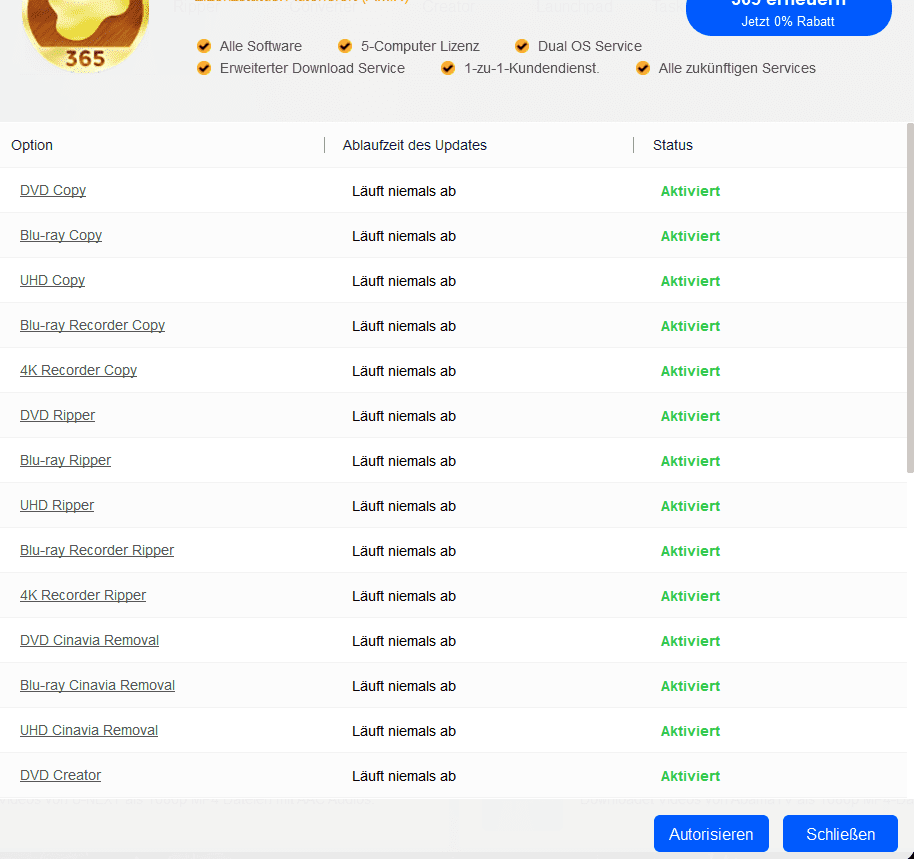Click the checkmark beside Erweiterter Download Service
Viewport: 914px width, 859px height.
(x=204, y=68)
